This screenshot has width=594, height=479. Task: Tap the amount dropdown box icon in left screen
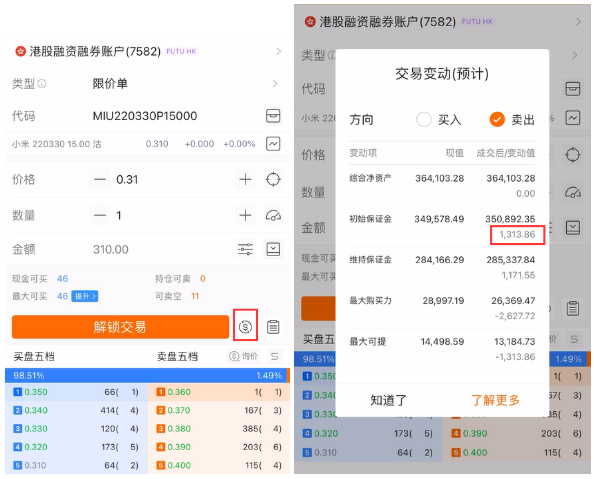[273, 249]
